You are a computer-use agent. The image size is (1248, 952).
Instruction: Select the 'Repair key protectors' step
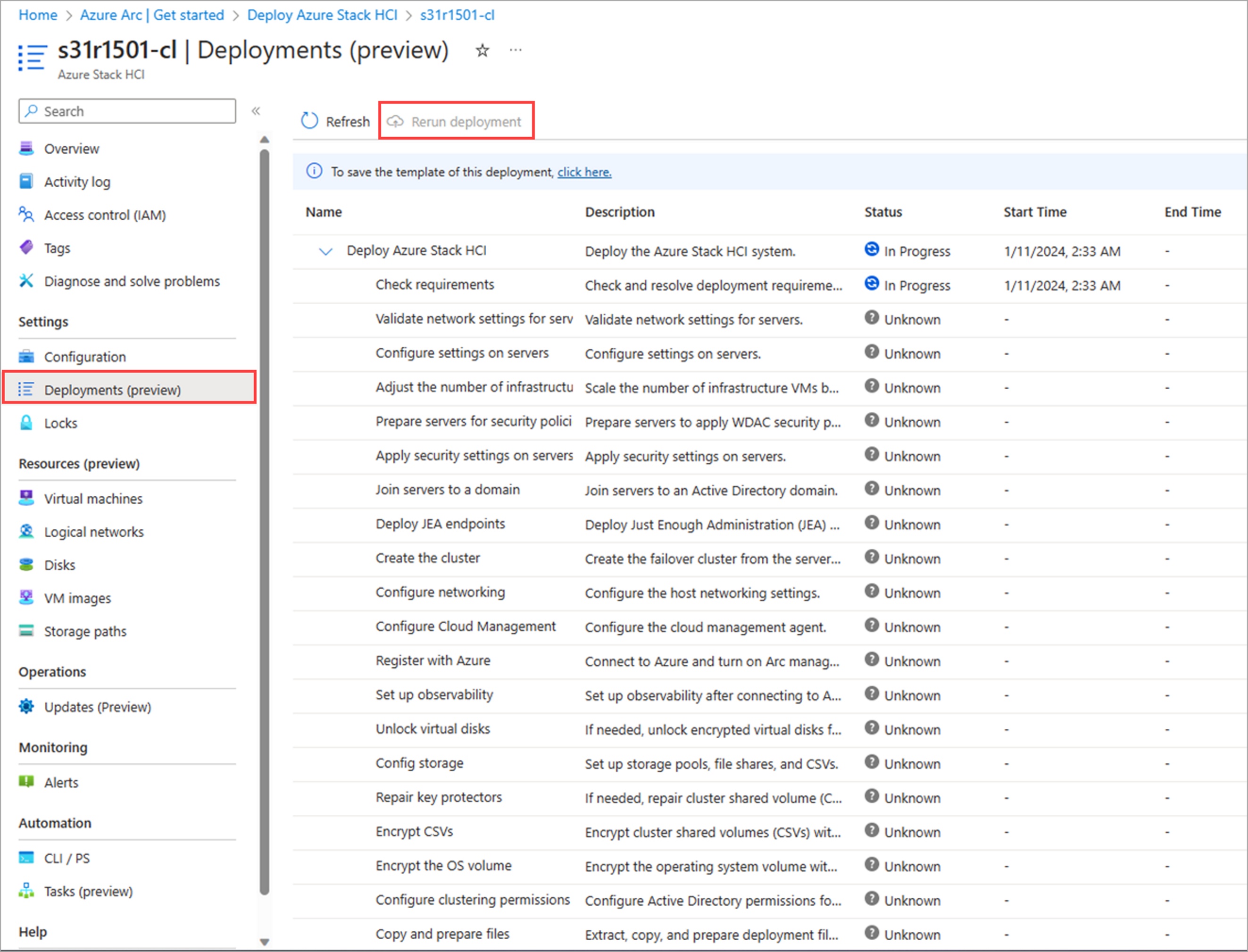pos(439,797)
